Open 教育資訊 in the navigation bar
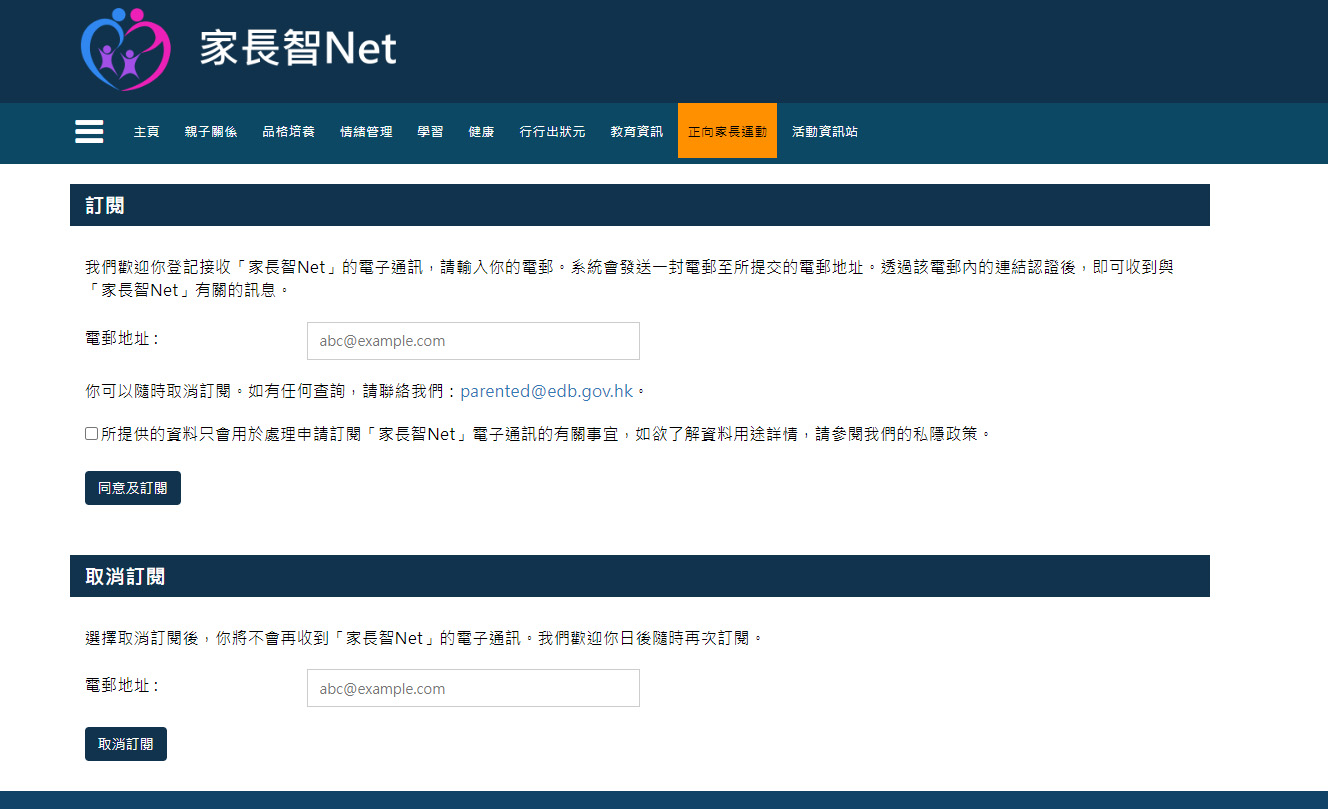The height and width of the screenshot is (809, 1328). [x=637, y=132]
